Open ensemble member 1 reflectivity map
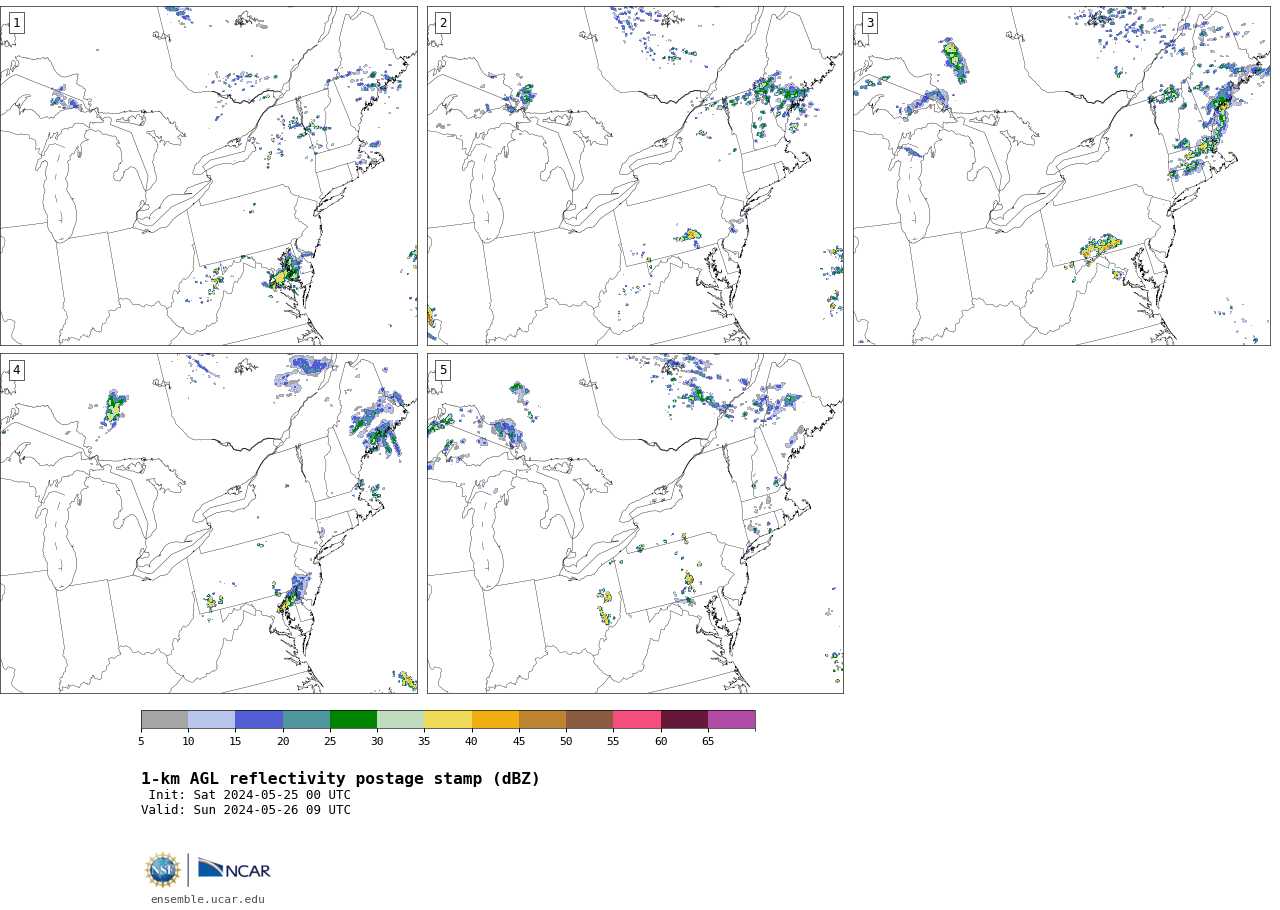The height and width of the screenshot is (910, 1280). pyautogui.click(x=208, y=176)
